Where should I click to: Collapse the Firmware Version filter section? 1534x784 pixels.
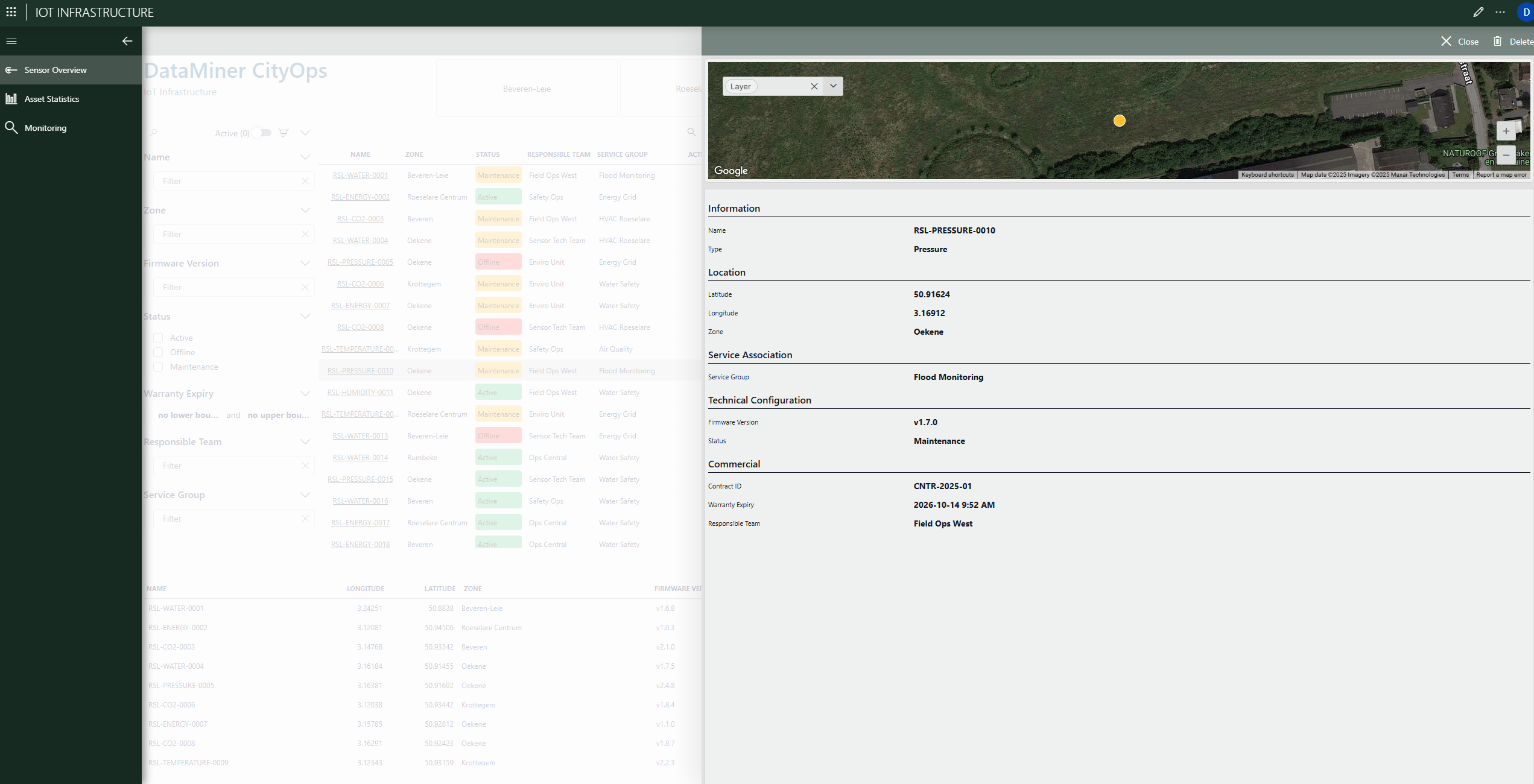[x=305, y=263]
